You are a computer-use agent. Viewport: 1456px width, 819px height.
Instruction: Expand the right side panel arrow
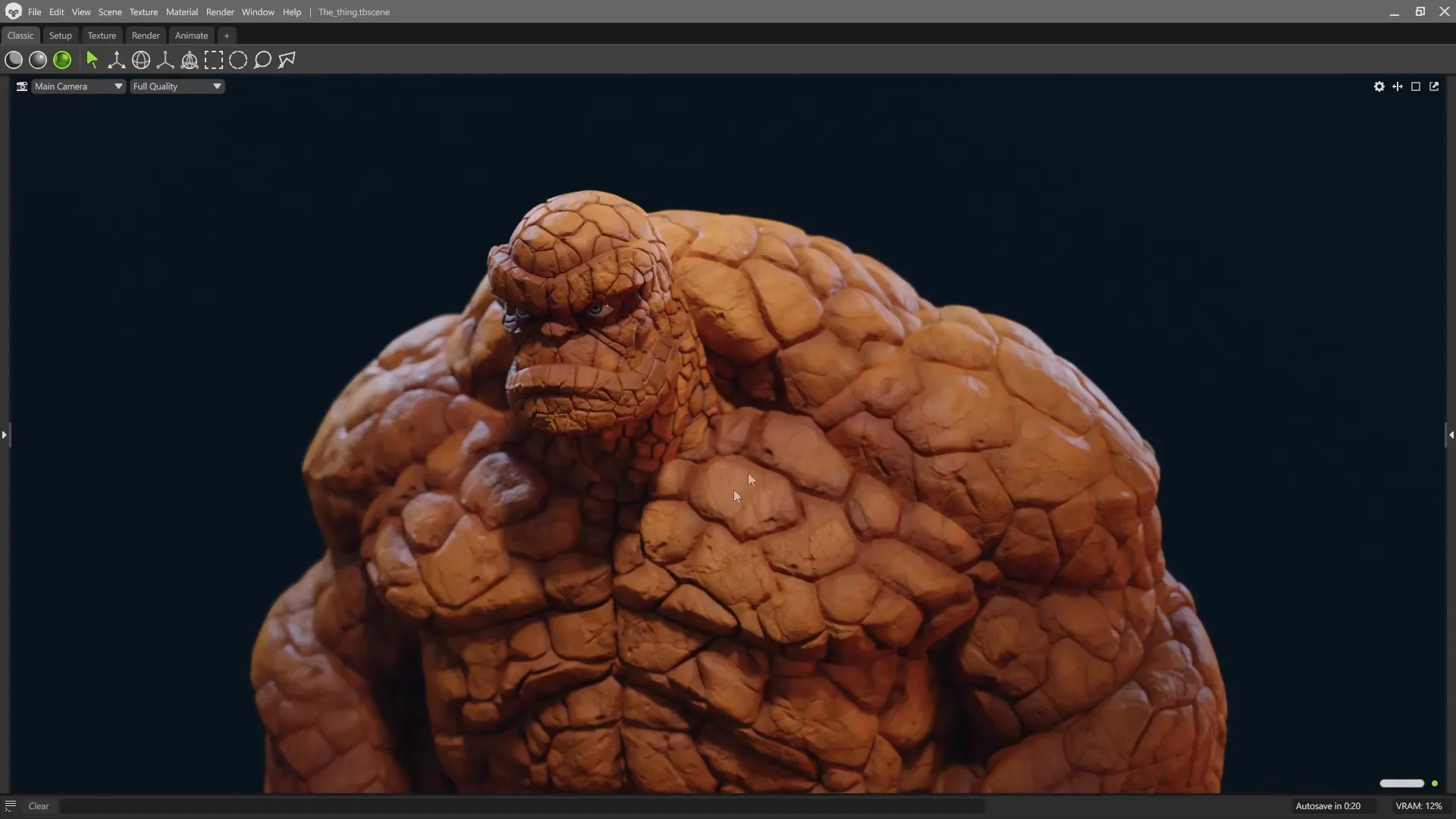(1451, 435)
